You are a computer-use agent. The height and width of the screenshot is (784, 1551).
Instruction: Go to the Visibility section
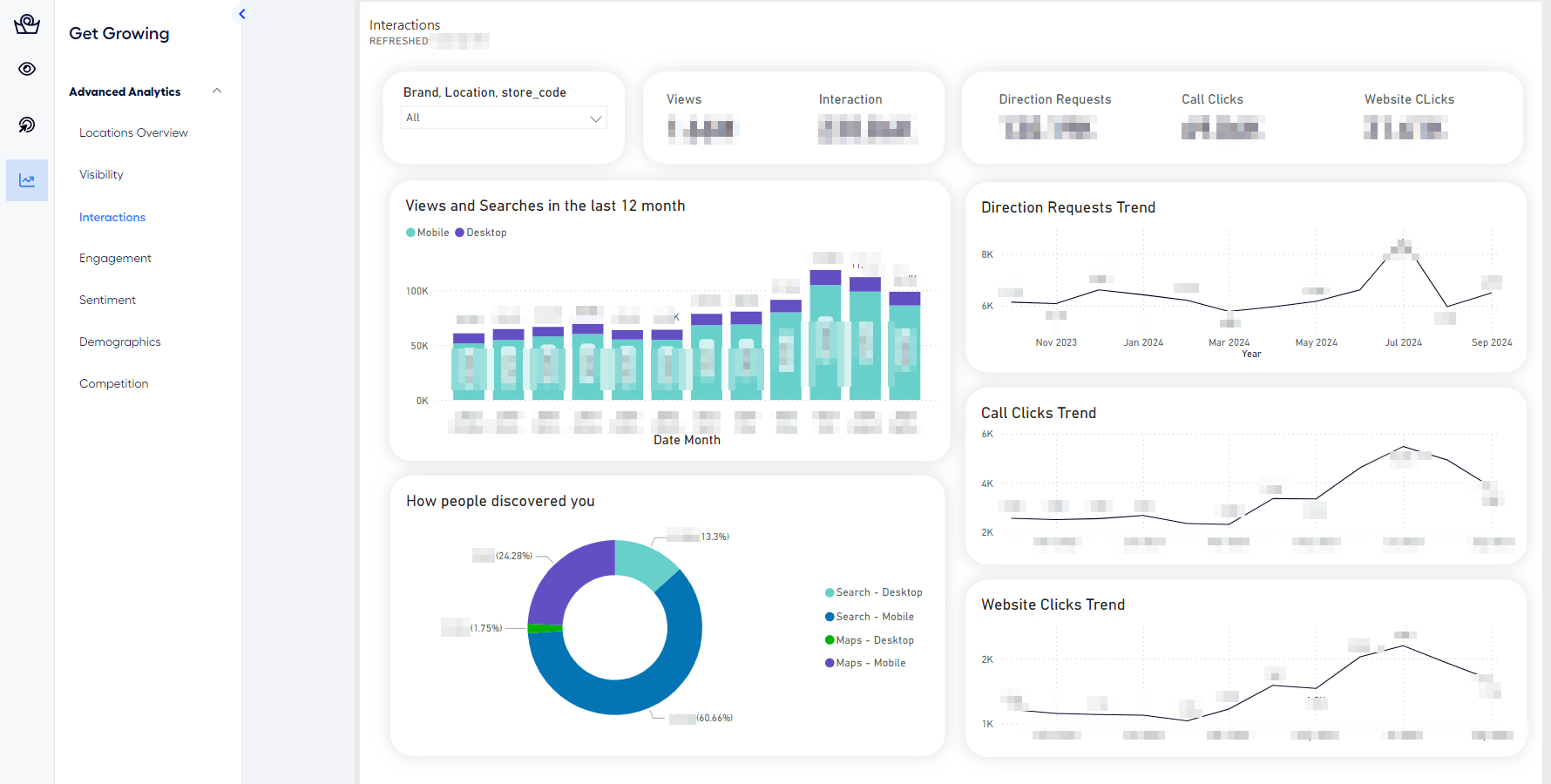(101, 174)
